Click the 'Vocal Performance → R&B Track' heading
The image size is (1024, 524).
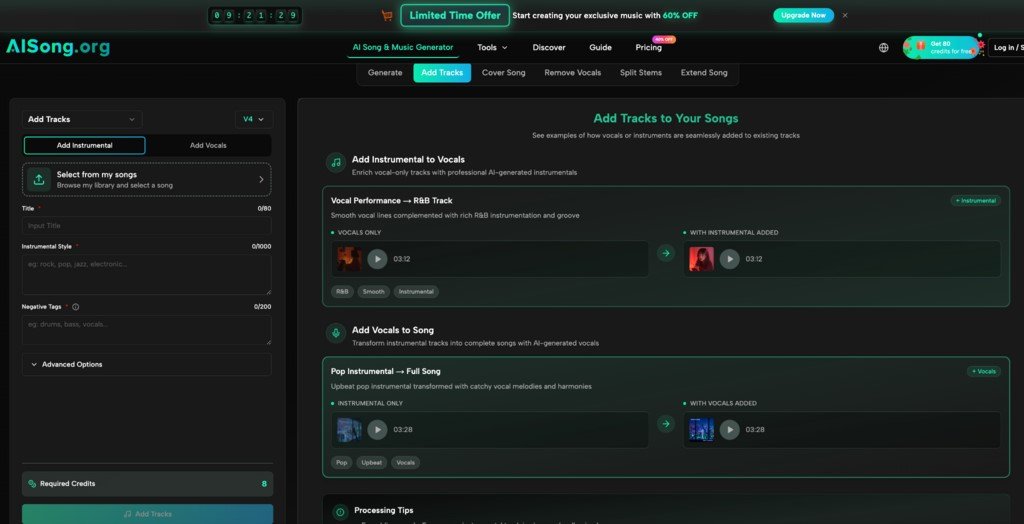(x=391, y=201)
